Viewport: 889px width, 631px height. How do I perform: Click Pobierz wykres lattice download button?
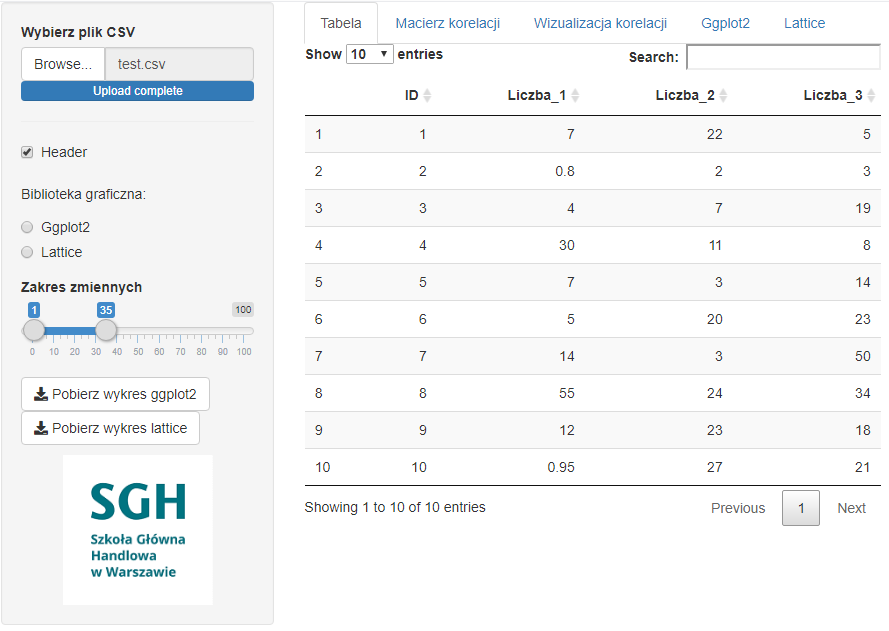[111, 428]
